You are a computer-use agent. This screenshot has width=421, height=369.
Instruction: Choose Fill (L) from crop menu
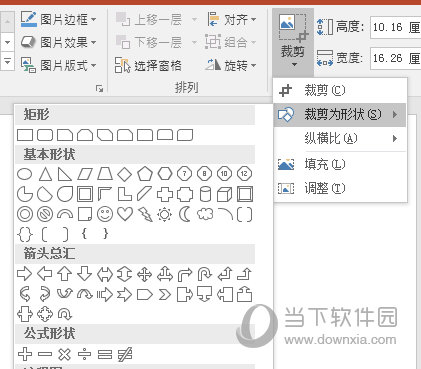pos(340,164)
